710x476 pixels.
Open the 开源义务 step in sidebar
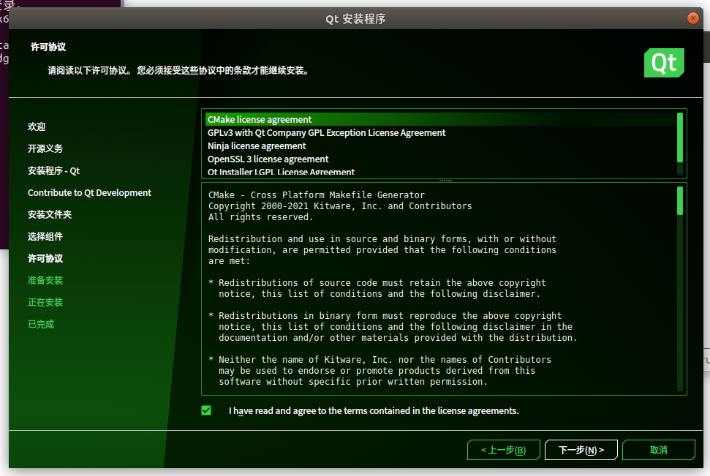(x=45, y=149)
